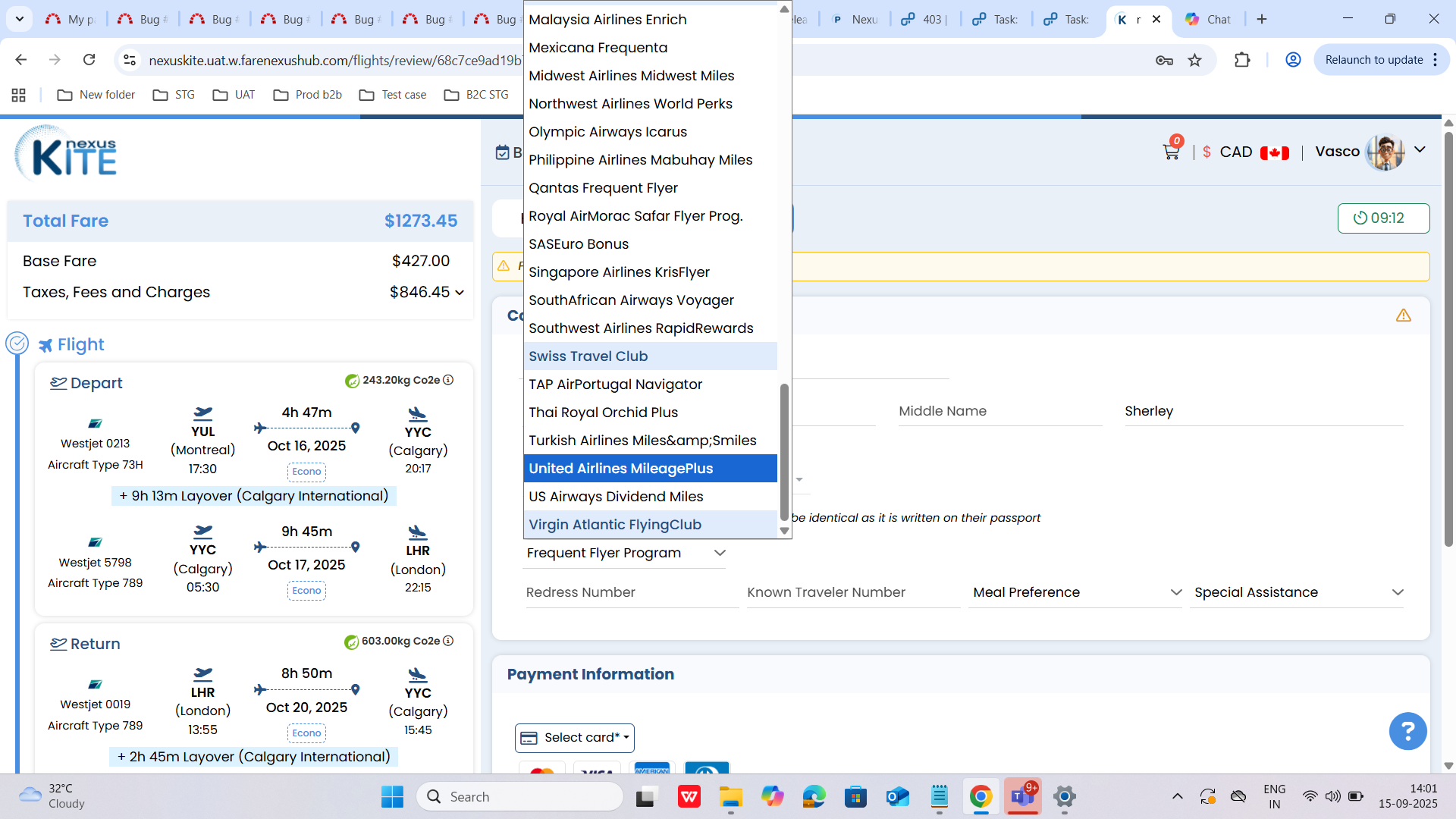Select Qantas Frequent Flyer option
This screenshot has width=1456, height=819.
tap(650, 188)
